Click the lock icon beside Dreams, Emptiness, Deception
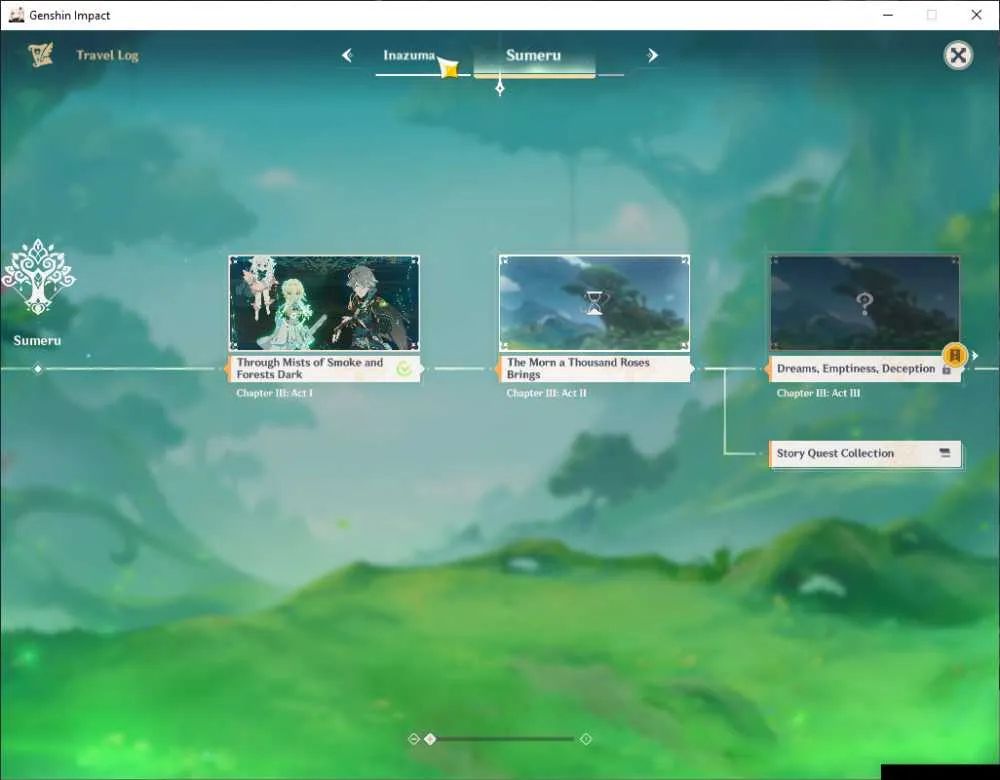 coord(946,369)
